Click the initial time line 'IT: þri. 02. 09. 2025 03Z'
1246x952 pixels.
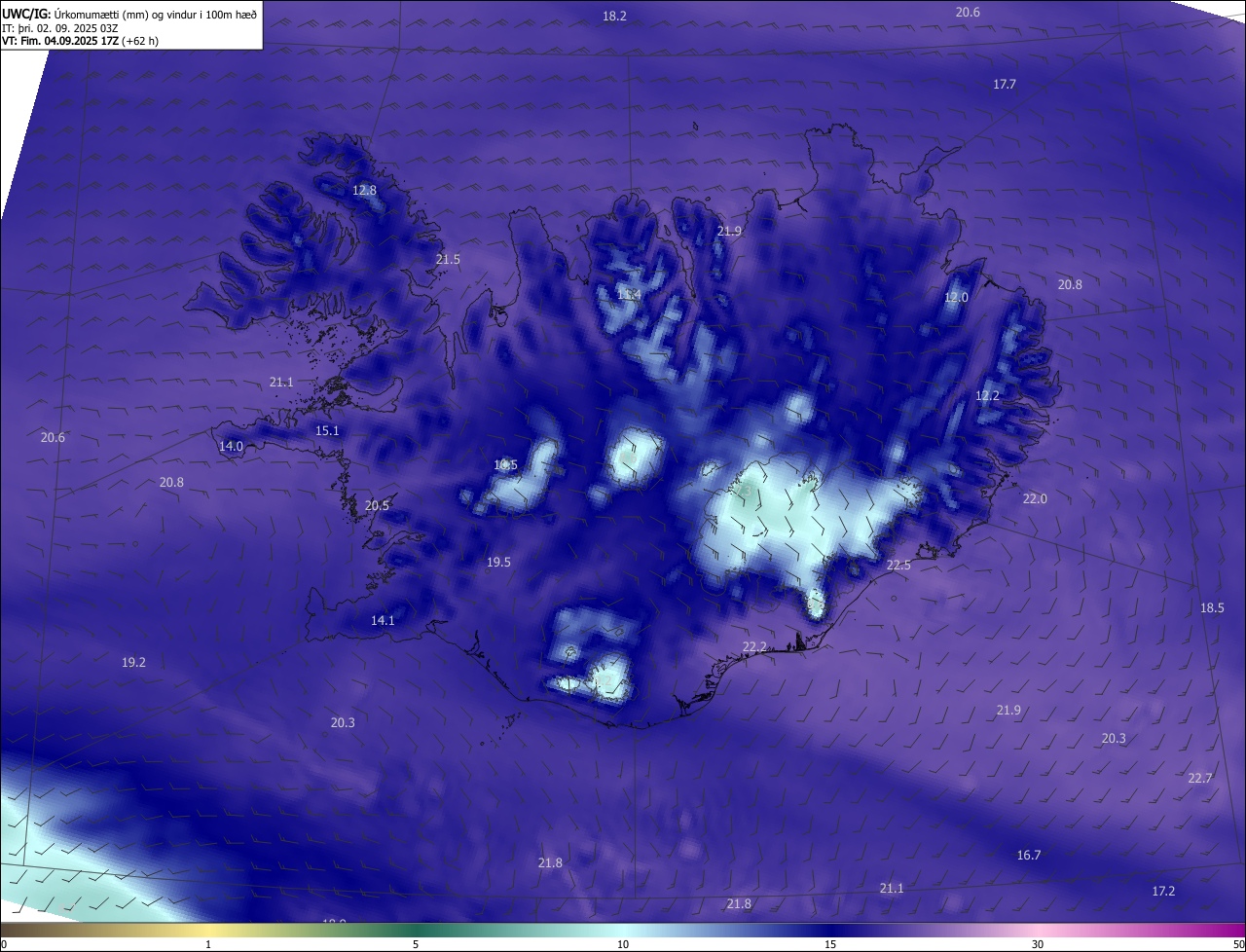point(58,28)
